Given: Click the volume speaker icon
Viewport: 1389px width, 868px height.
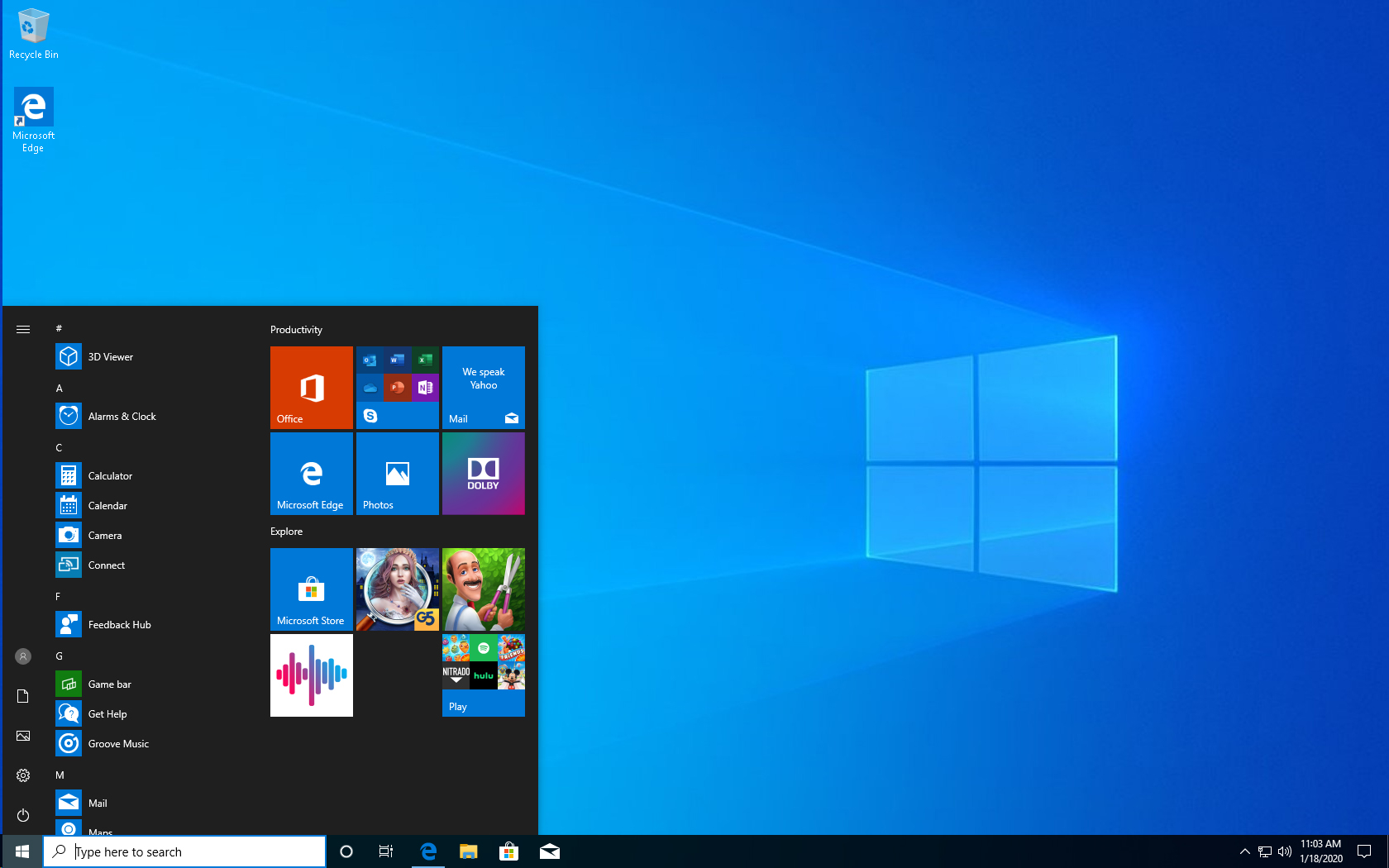Looking at the screenshot, I should pos(1285,851).
